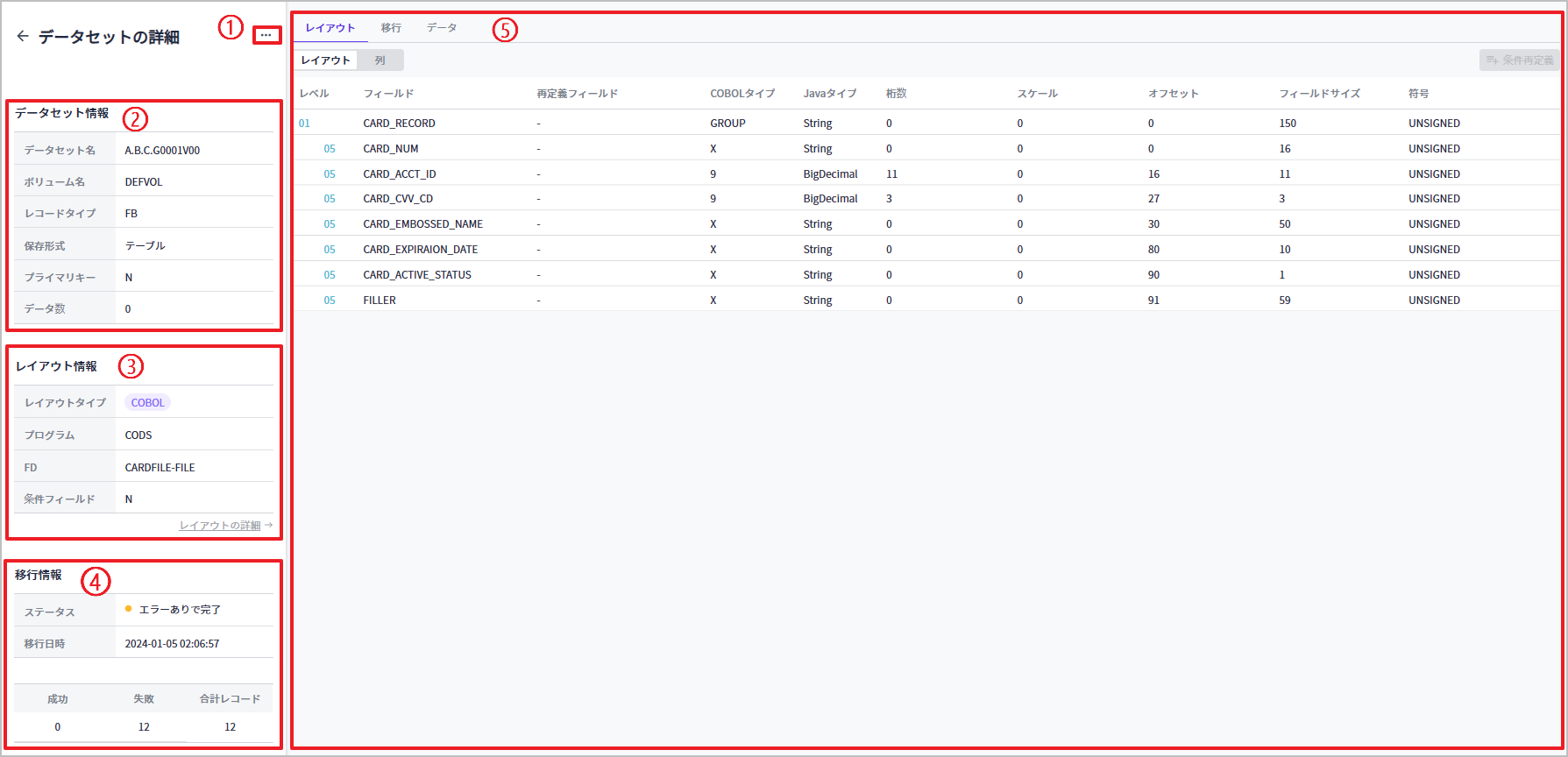Click the フィールドサイズ column header
The height and width of the screenshot is (757, 1568).
1319,94
